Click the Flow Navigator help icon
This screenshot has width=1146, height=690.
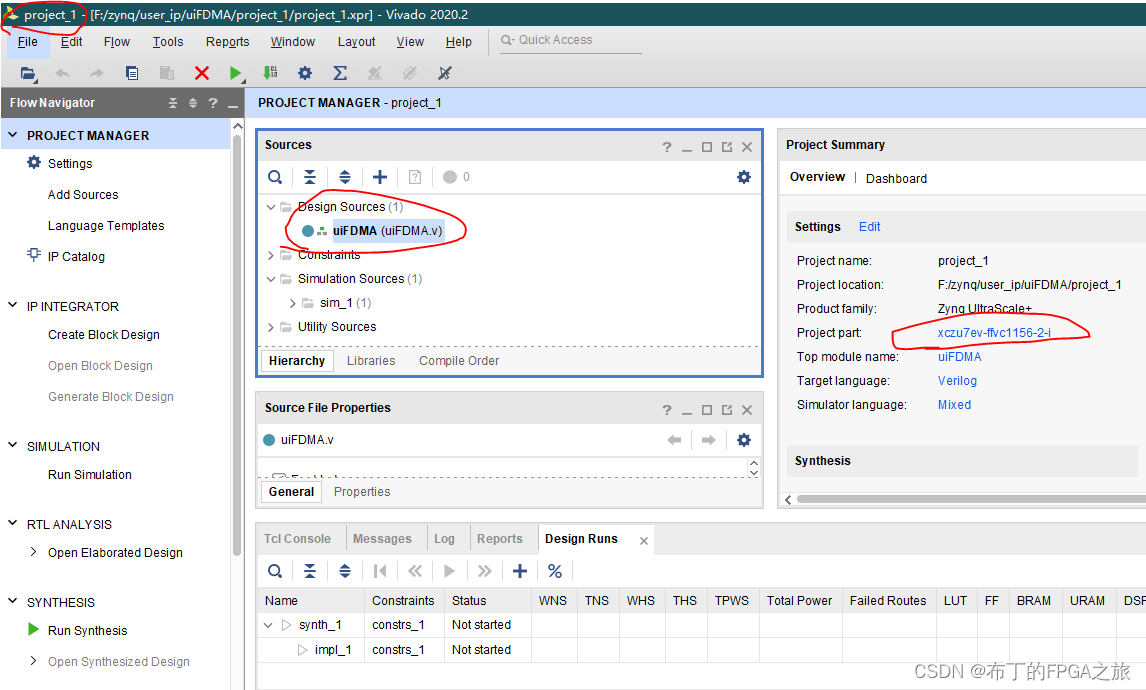click(213, 103)
